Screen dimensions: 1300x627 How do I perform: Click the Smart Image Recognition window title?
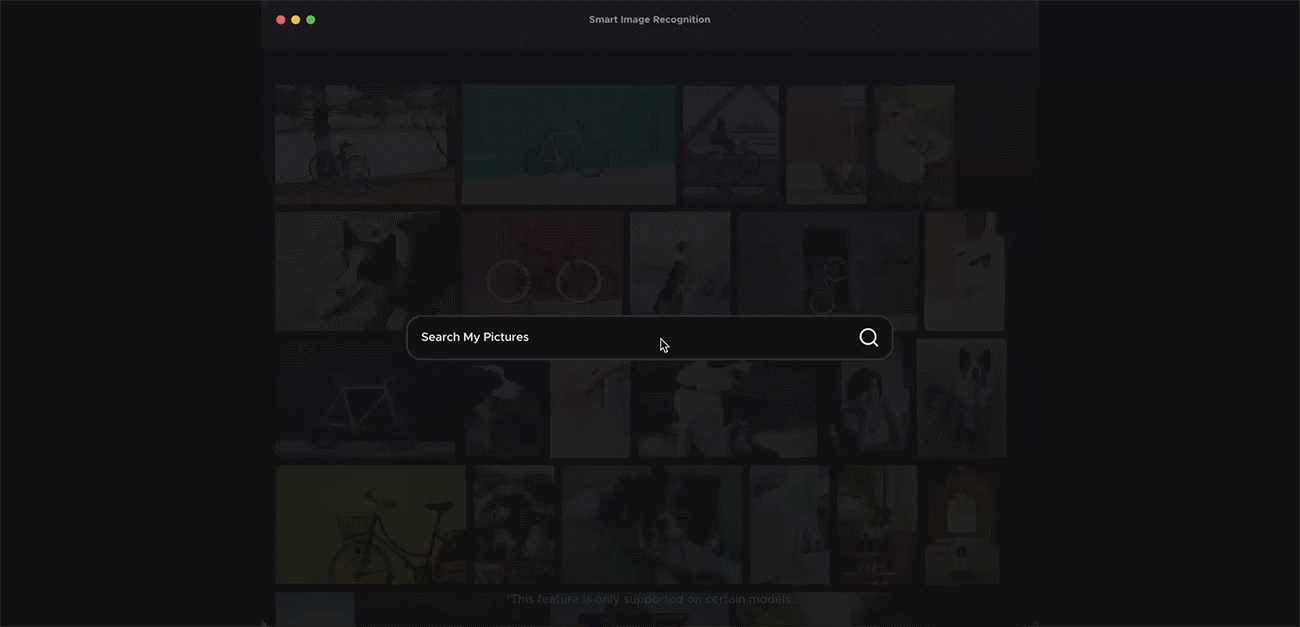tap(649, 20)
